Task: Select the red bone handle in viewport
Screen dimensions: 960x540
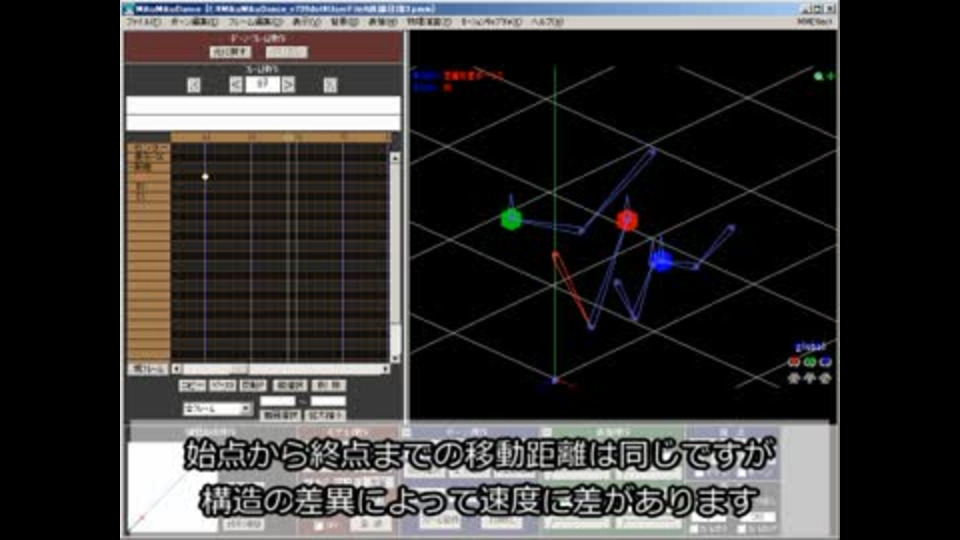Action: coord(627,220)
